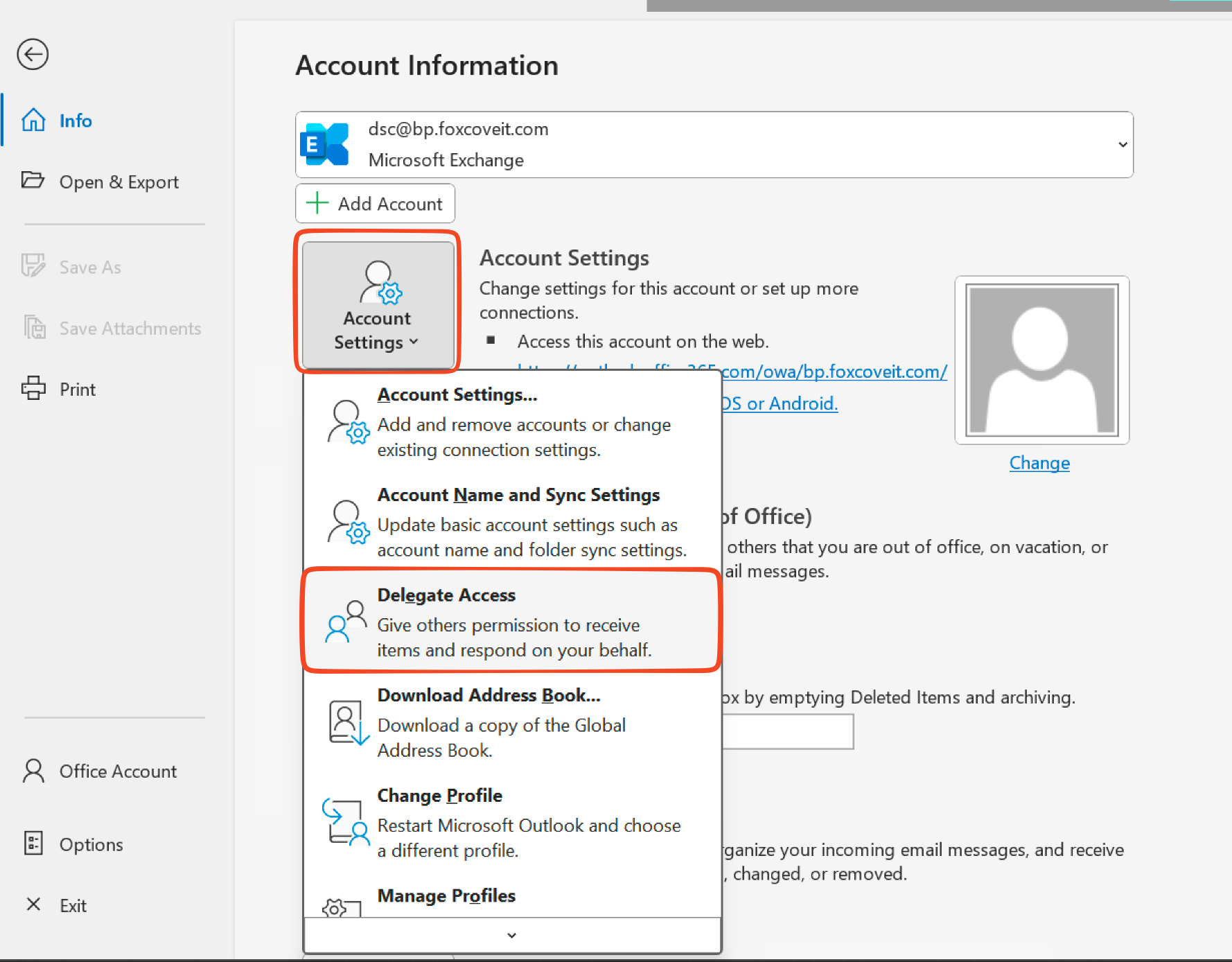Screen dimensions: 1232x962
Task: Click the dsc@bp.foxcoveit.com account text
Action: coord(458,129)
